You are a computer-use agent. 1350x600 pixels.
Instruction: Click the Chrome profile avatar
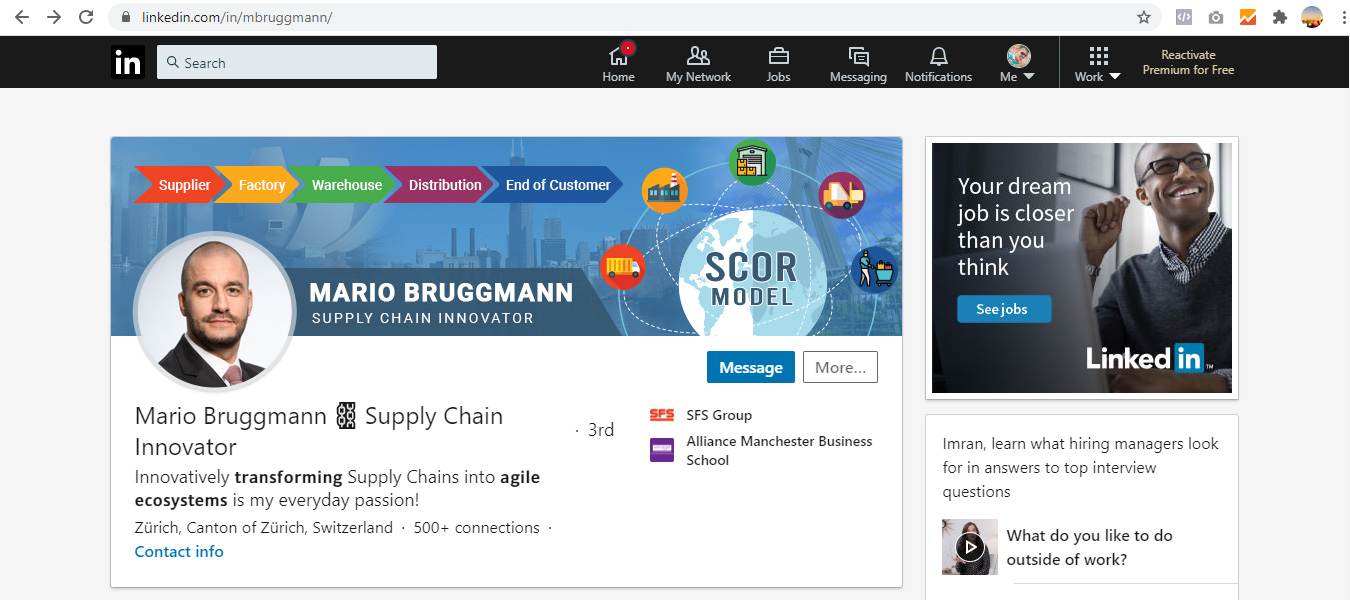pyautogui.click(x=1312, y=17)
